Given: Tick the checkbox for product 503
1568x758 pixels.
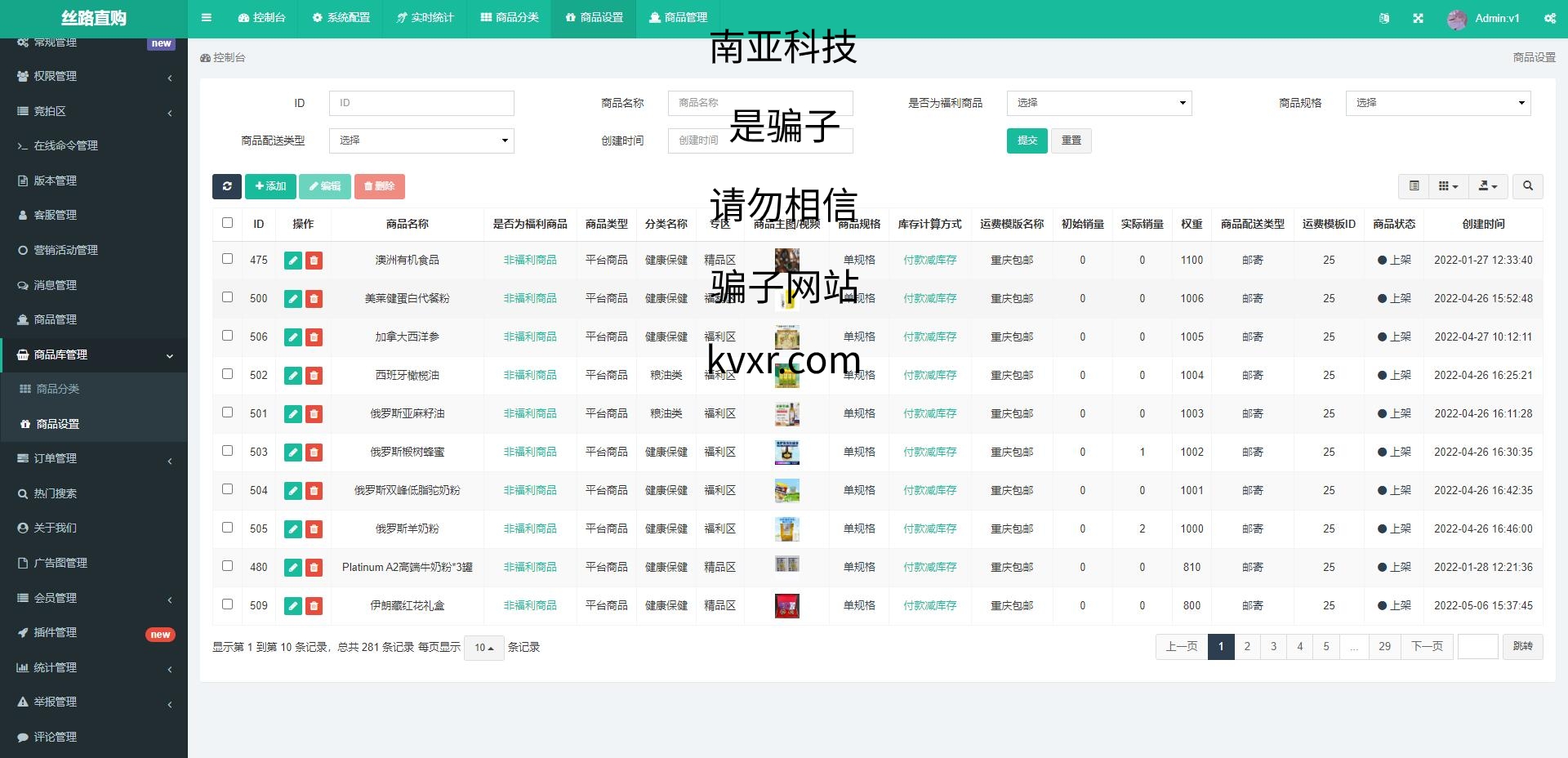Looking at the screenshot, I should coord(227,450).
